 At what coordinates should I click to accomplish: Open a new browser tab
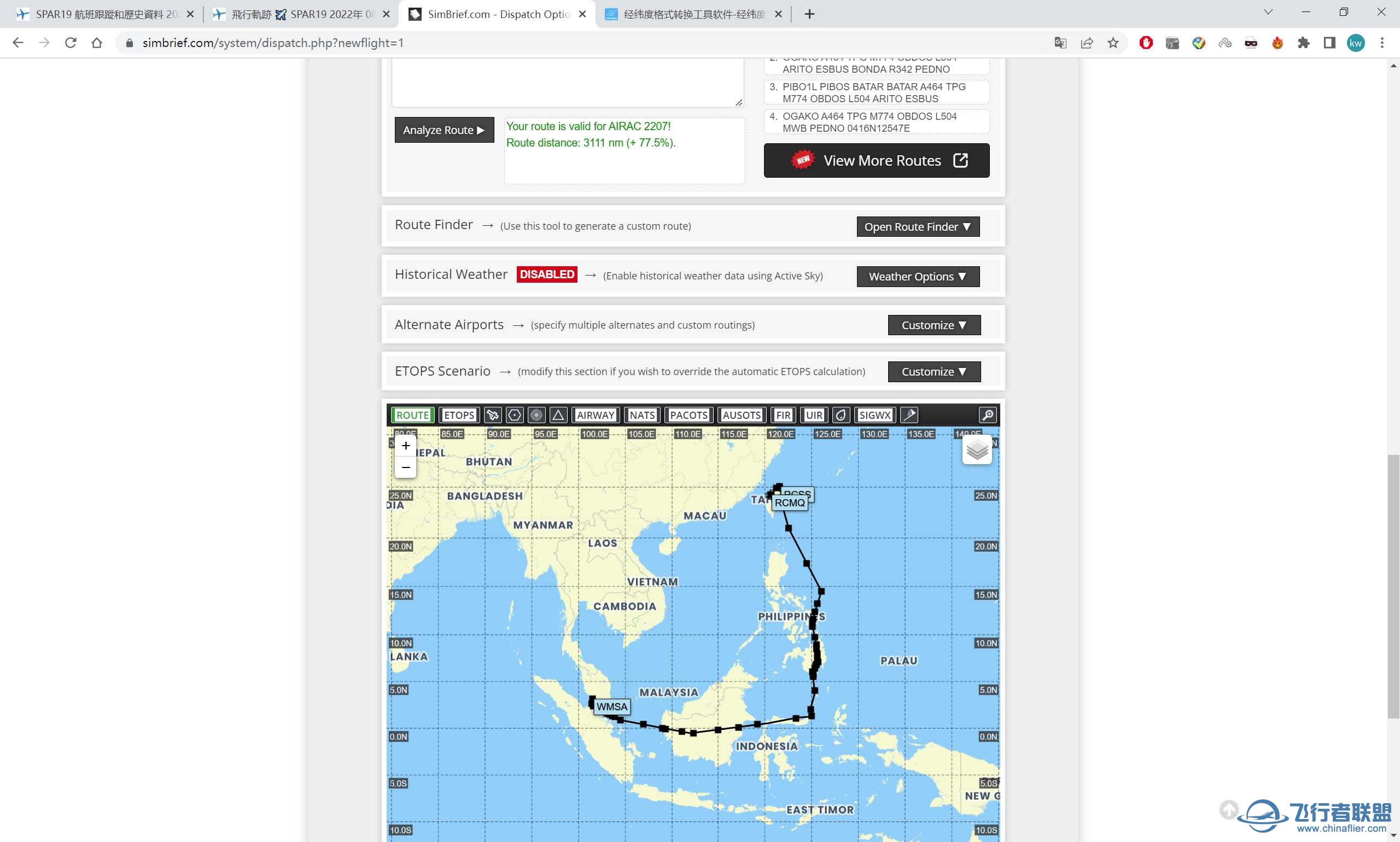809,14
